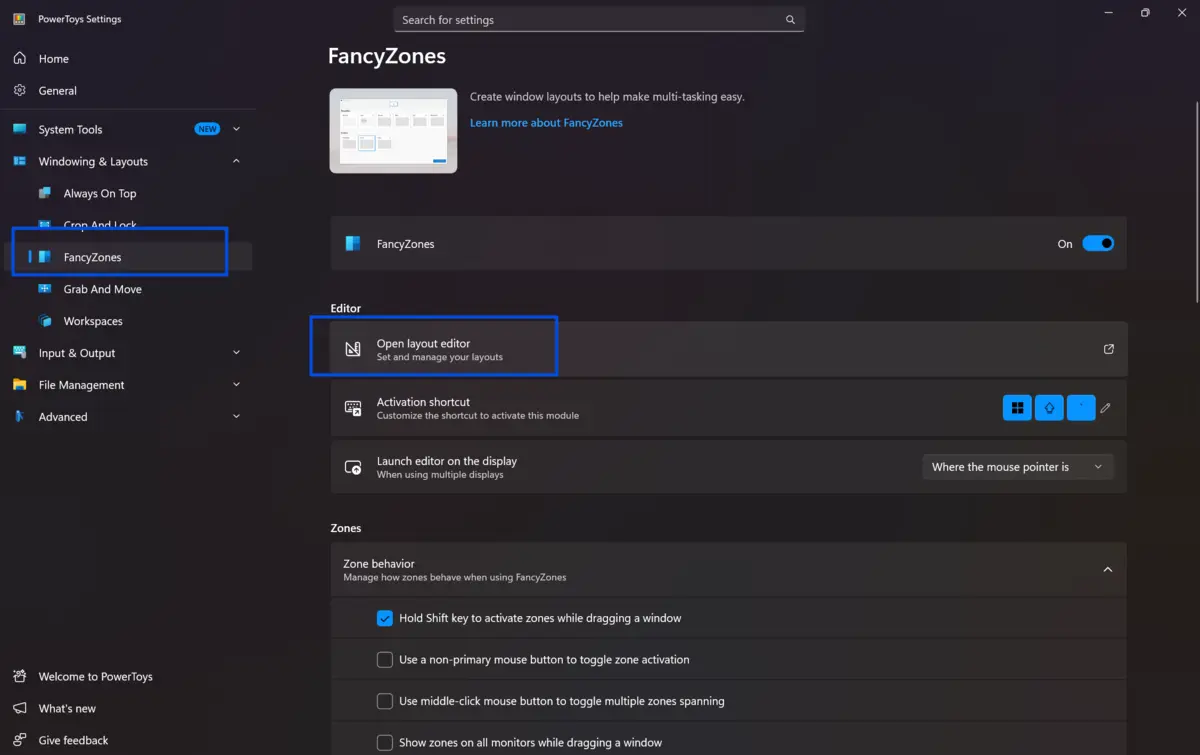The image size is (1200, 755).
Task: Click the Home icon in sidebar
Action: (19, 59)
